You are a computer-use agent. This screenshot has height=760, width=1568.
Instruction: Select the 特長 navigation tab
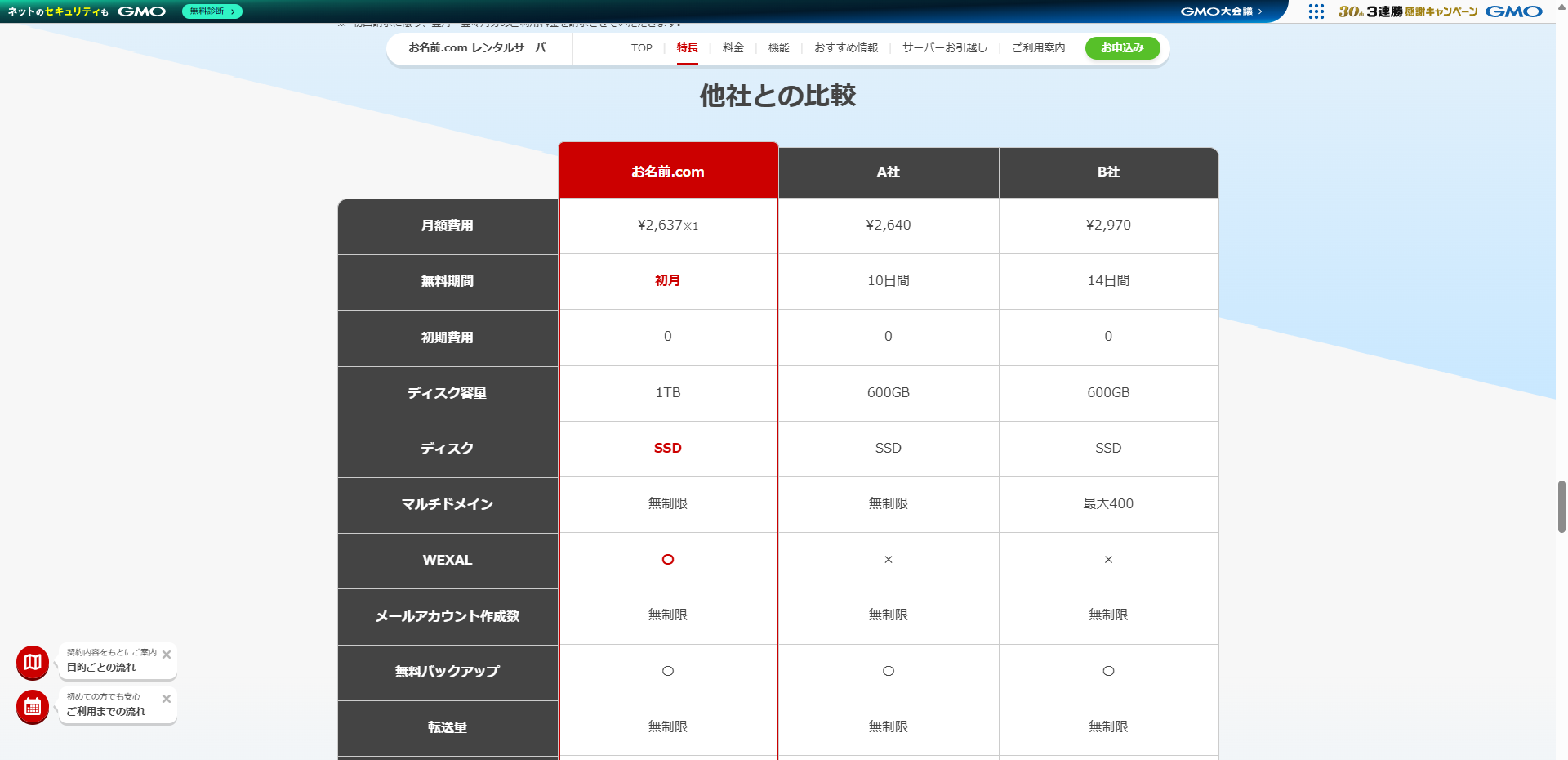coord(687,48)
